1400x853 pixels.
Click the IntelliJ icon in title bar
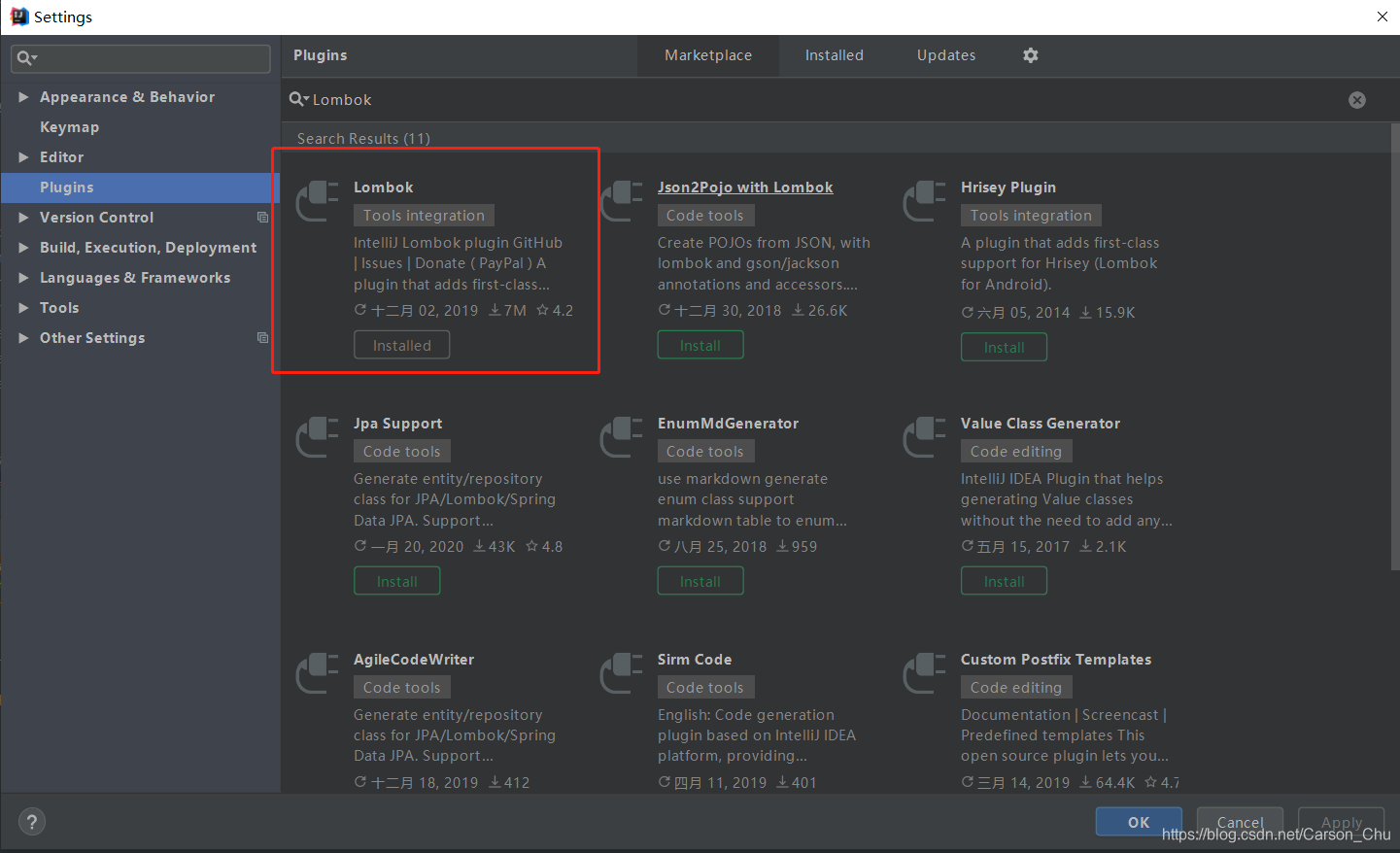click(x=19, y=17)
